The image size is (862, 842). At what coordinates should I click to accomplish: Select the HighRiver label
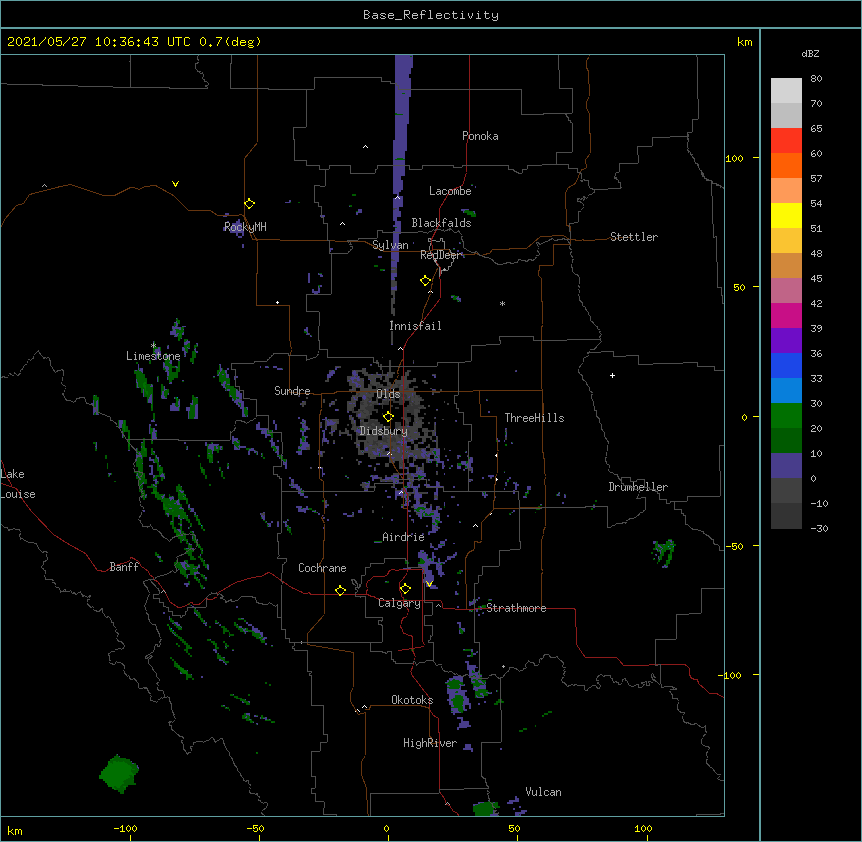pyautogui.click(x=430, y=743)
